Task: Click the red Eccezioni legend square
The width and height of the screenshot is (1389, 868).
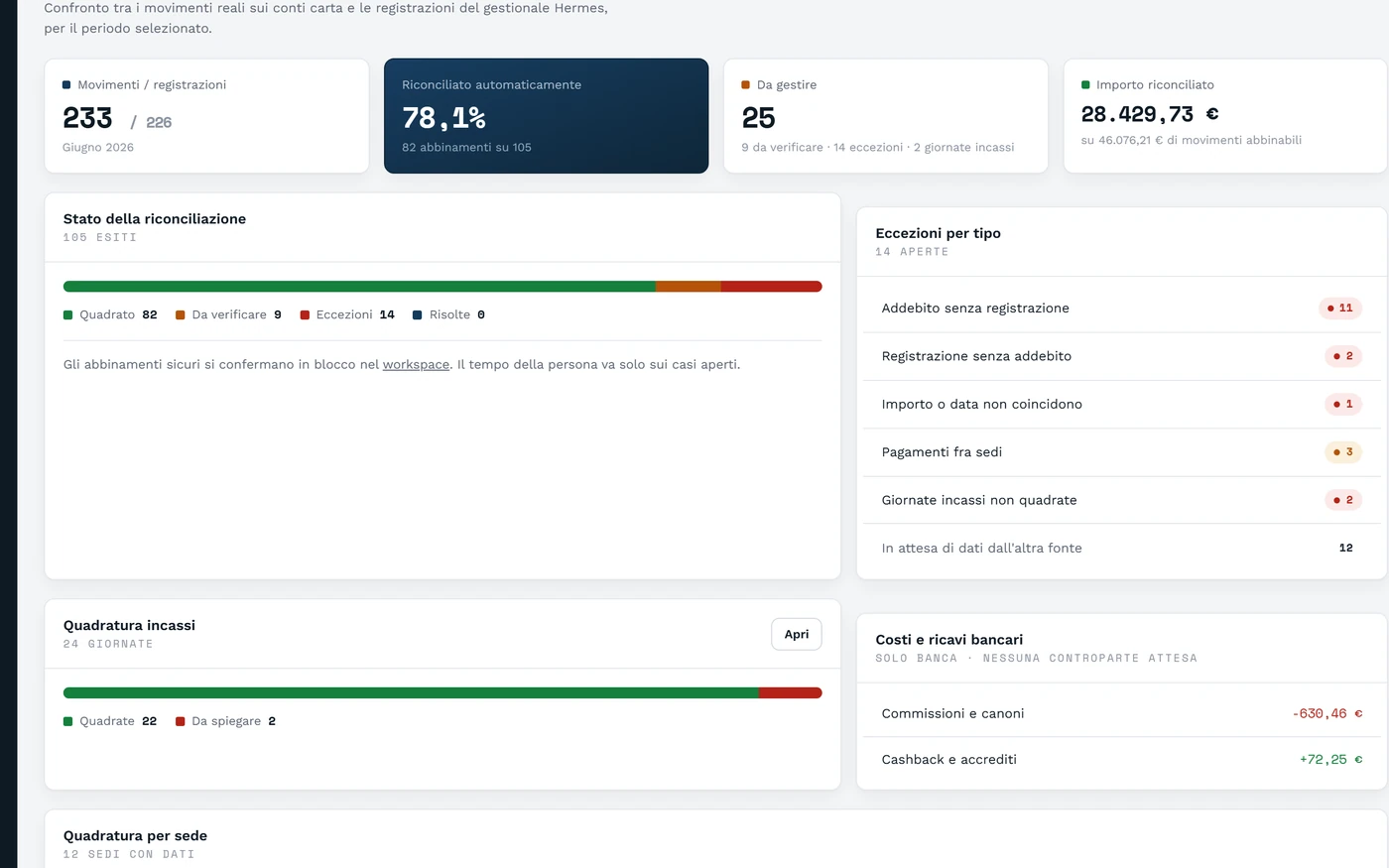Action: coord(305,315)
